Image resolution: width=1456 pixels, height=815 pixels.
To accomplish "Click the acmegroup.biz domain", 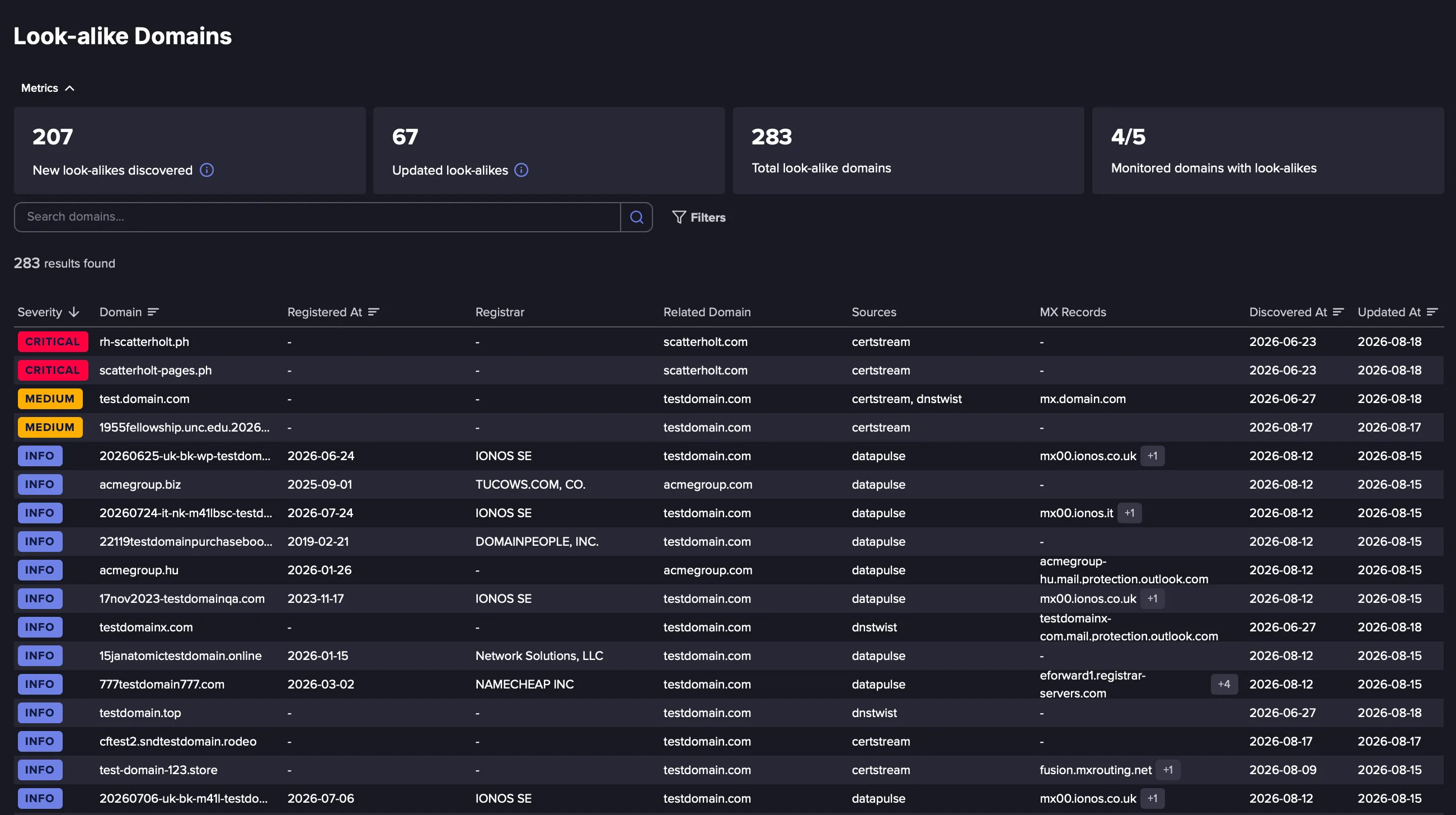I will pyautogui.click(x=140, y=485).
